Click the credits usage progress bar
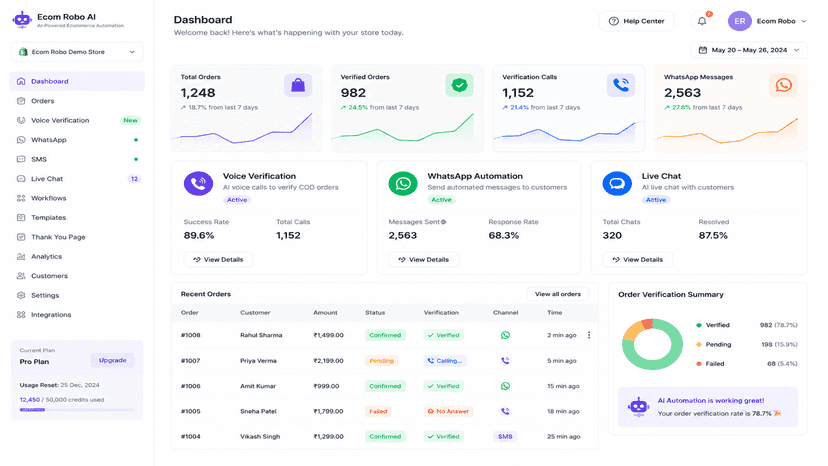Screen dimensions: 828x466 (x=77, y=409)
